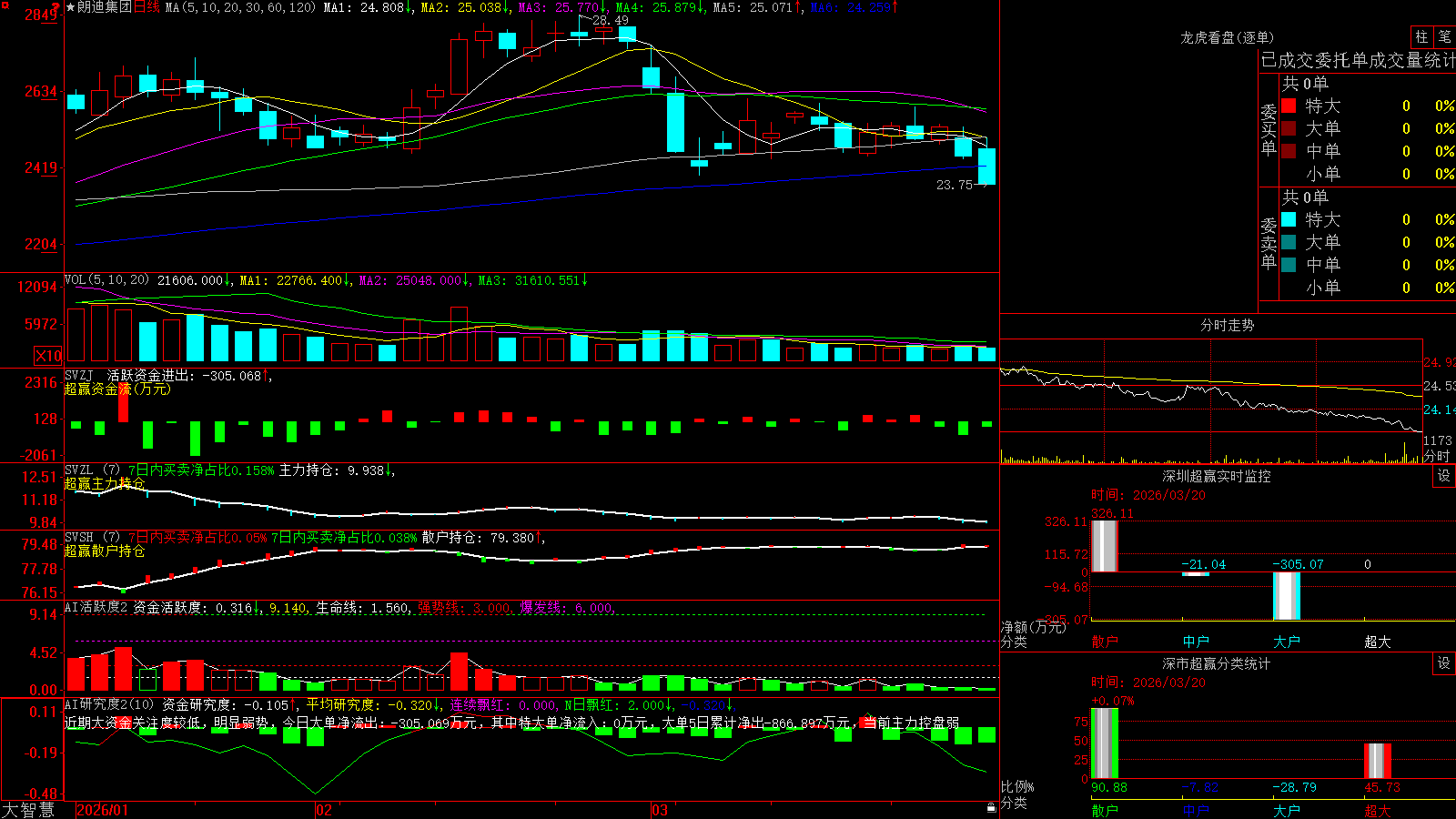Click the 大智慧 logo in the corner

click(28, 810)
